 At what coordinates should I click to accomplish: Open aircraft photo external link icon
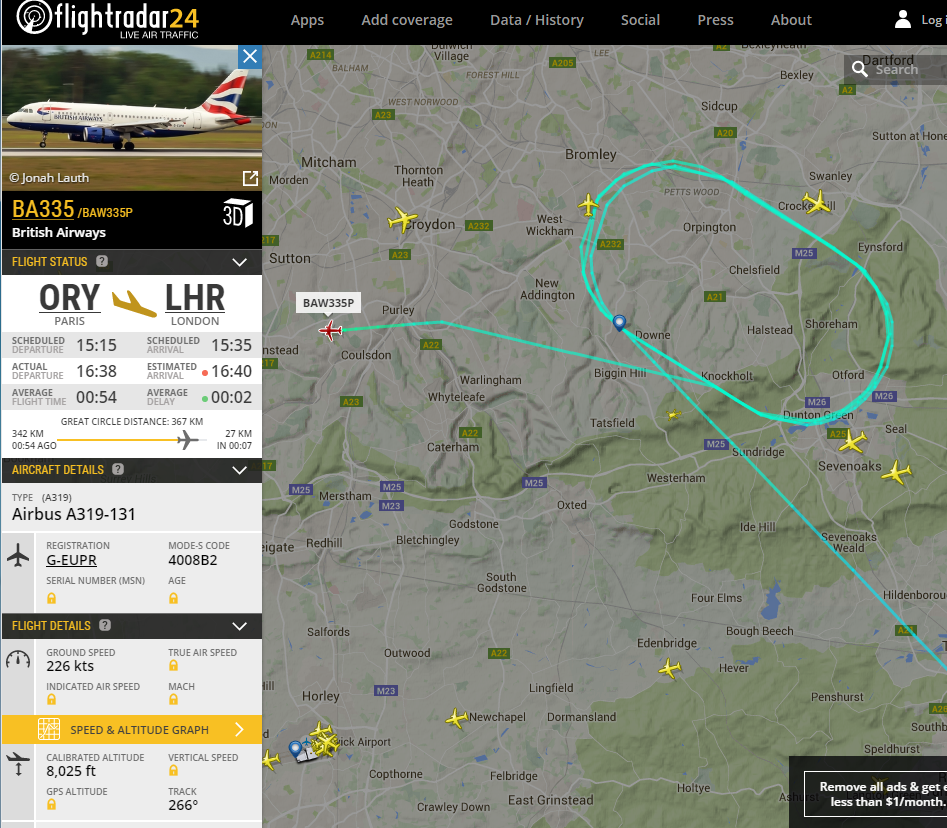click(x=250, y=178)
